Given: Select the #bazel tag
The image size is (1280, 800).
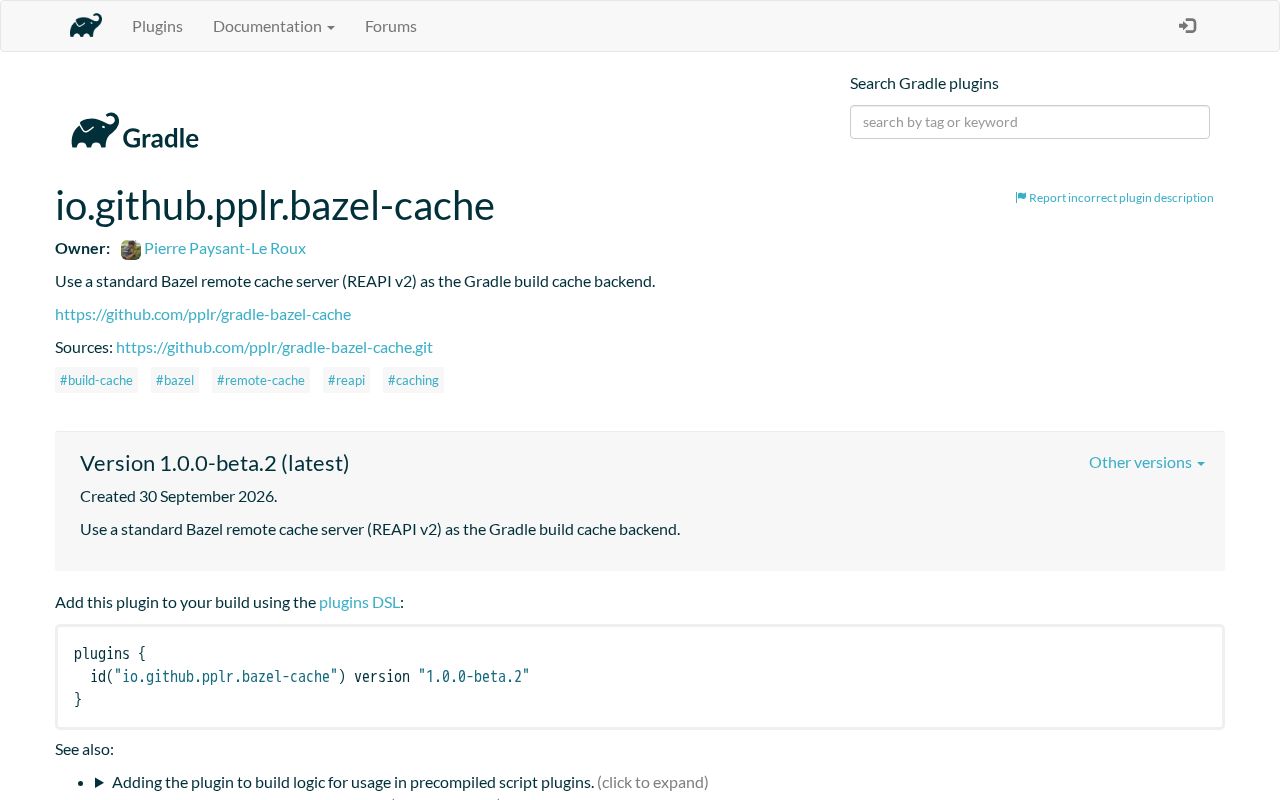Looking at the screenshot, I should pyautogui.click(x=175, y=380).
